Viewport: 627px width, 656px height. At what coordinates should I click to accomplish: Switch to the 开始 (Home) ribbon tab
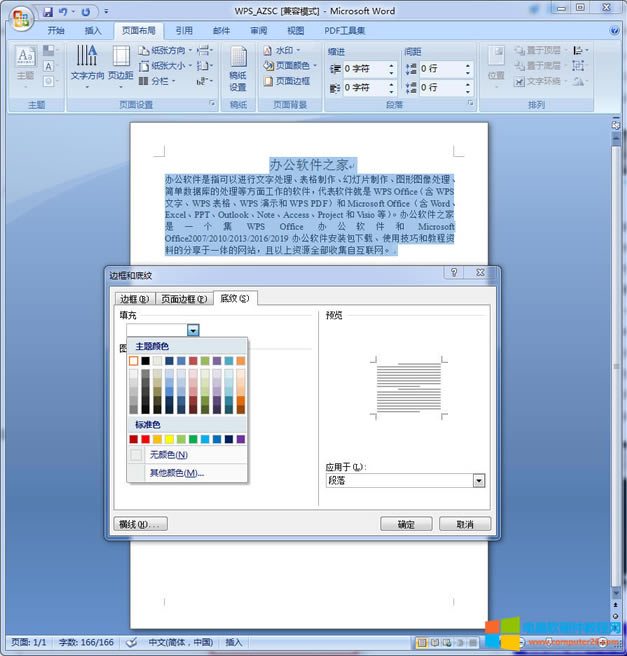56,31
